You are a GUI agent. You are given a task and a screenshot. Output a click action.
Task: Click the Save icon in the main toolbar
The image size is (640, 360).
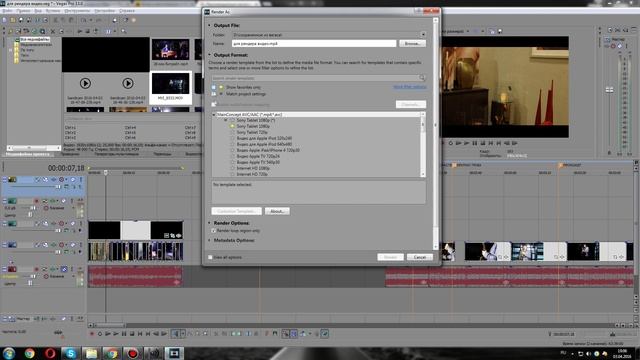click(21, 20)
